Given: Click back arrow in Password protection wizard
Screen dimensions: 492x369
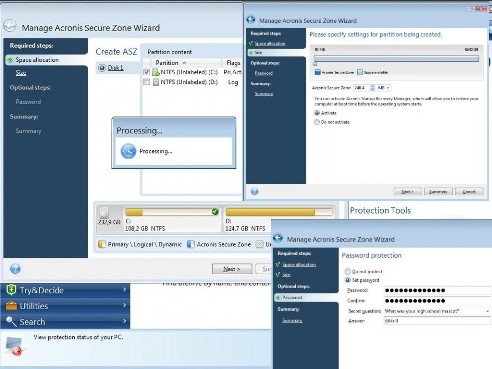Looking at the screenshot, I should (x=278, y=238).
